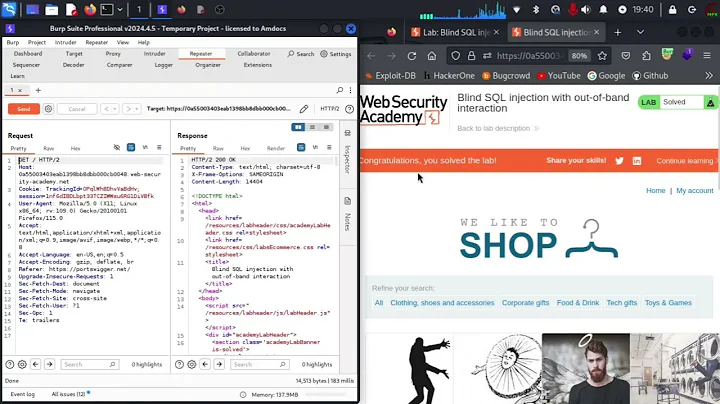Click My account link
The image size is (720, 404).
coord(695,191)
